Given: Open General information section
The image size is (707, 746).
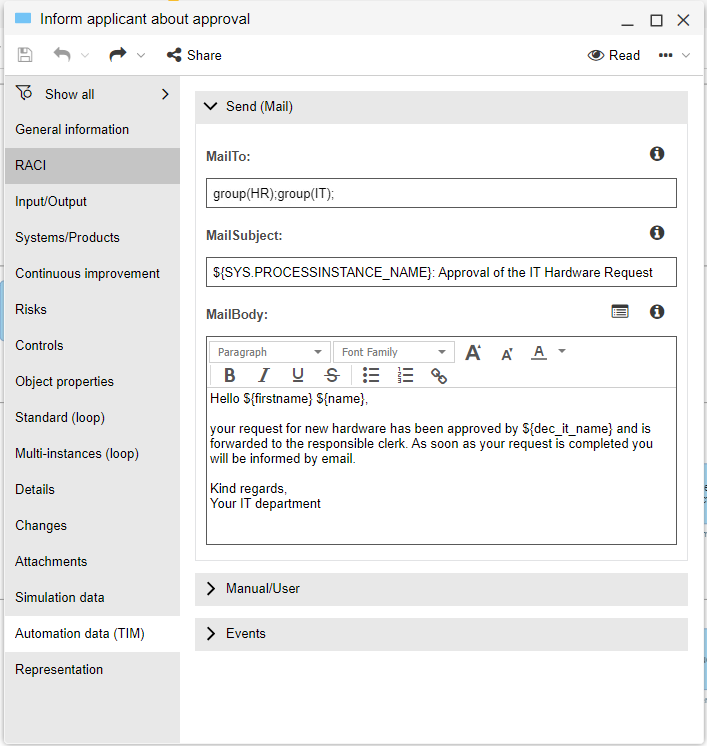Looking at the screenshot, I should point(92,129).
